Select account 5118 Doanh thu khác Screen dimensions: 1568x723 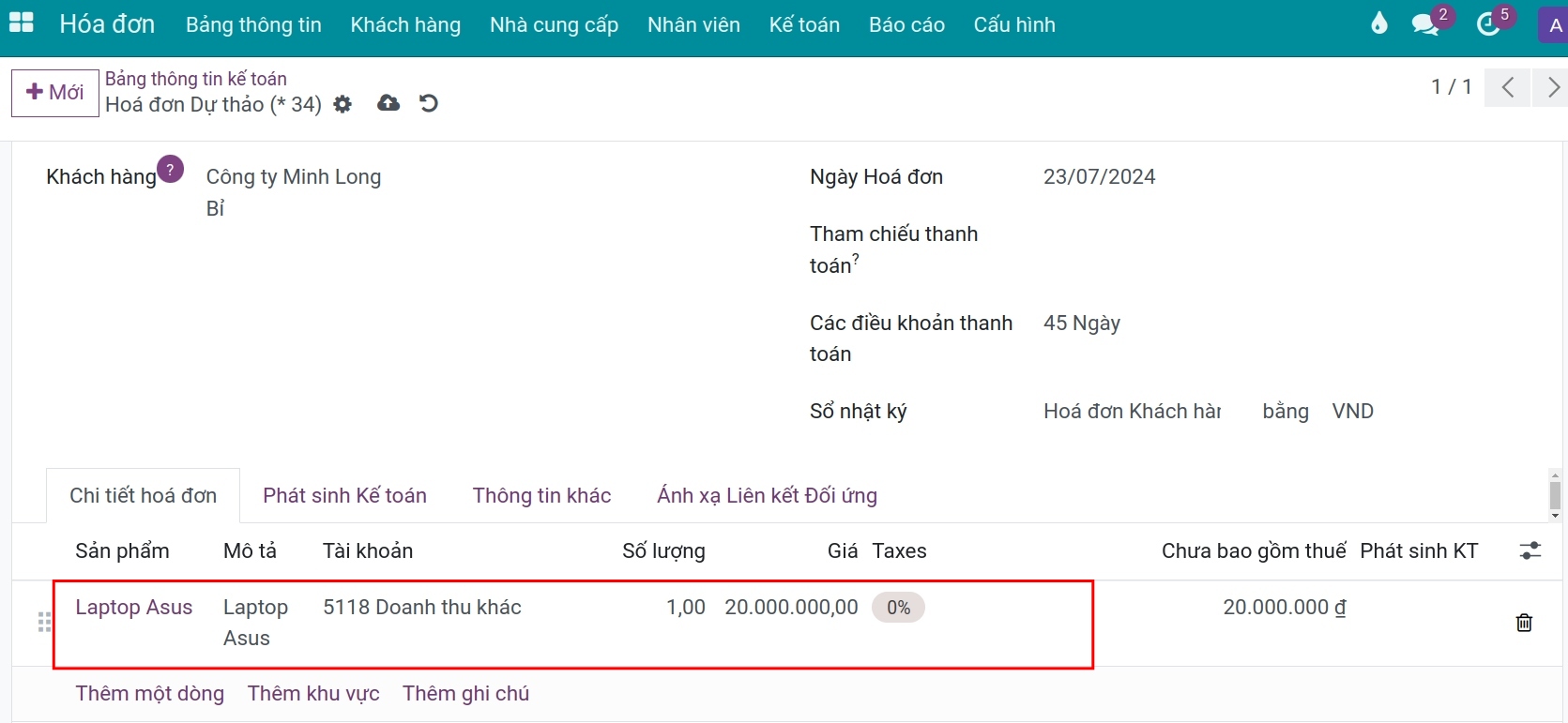coord(422,608)
